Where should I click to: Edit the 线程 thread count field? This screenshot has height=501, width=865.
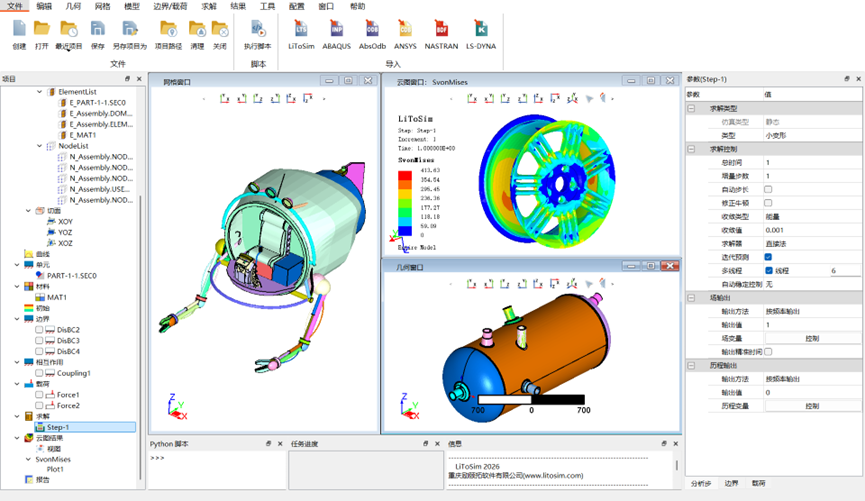click(x=845, y=270)
